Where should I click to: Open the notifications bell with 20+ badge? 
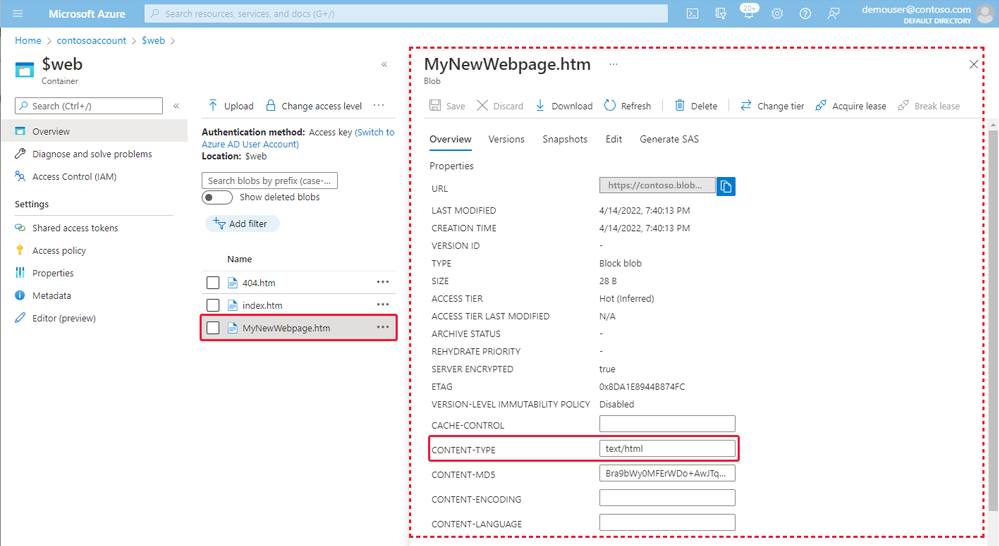[x=749, y=11]
